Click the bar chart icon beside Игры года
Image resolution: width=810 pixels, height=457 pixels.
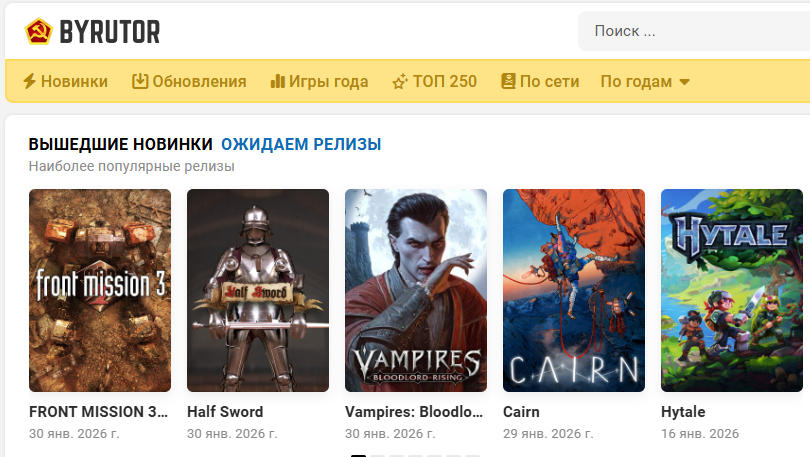[277, 81]
